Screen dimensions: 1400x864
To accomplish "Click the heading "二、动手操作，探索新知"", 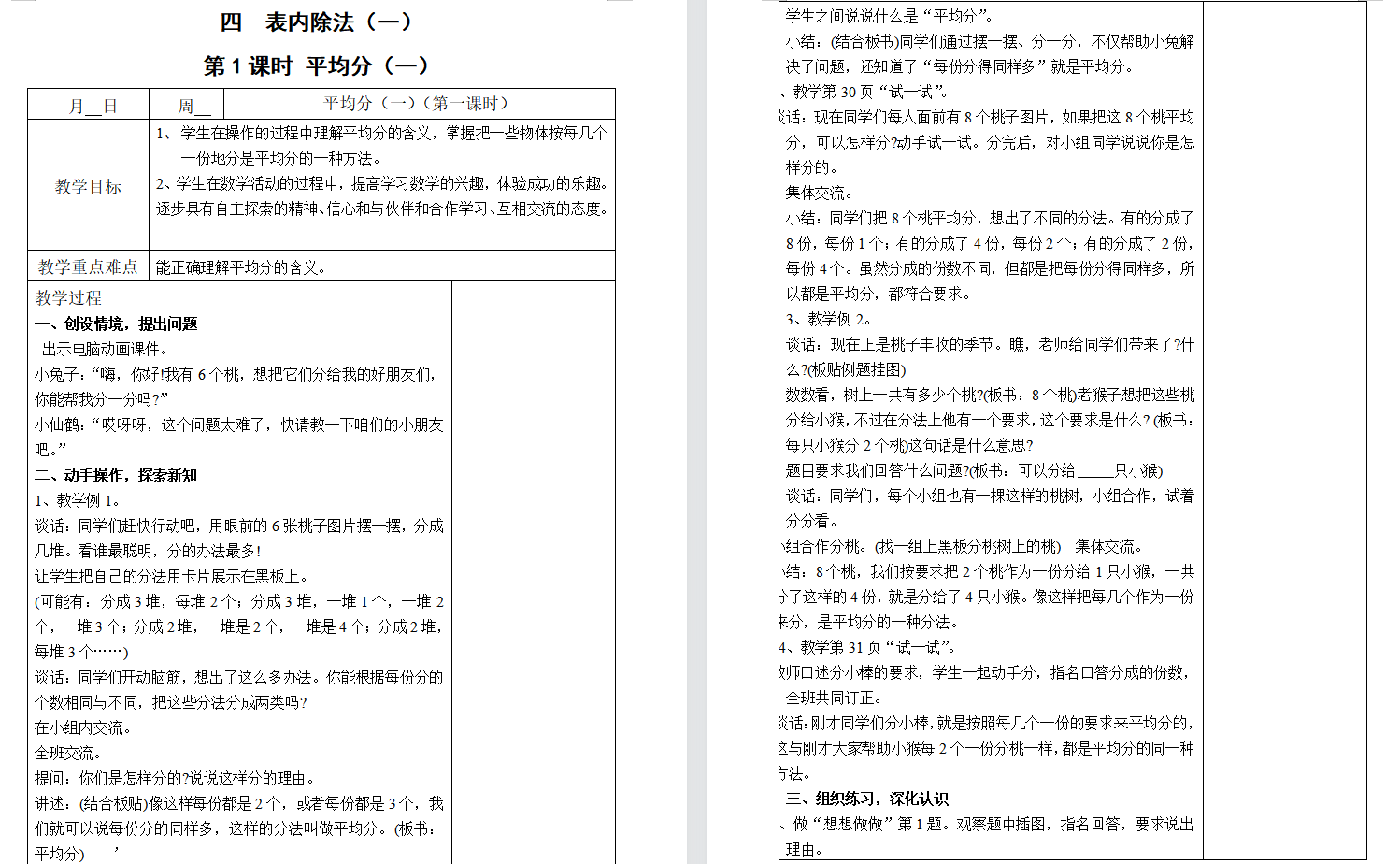I will 116,476.
